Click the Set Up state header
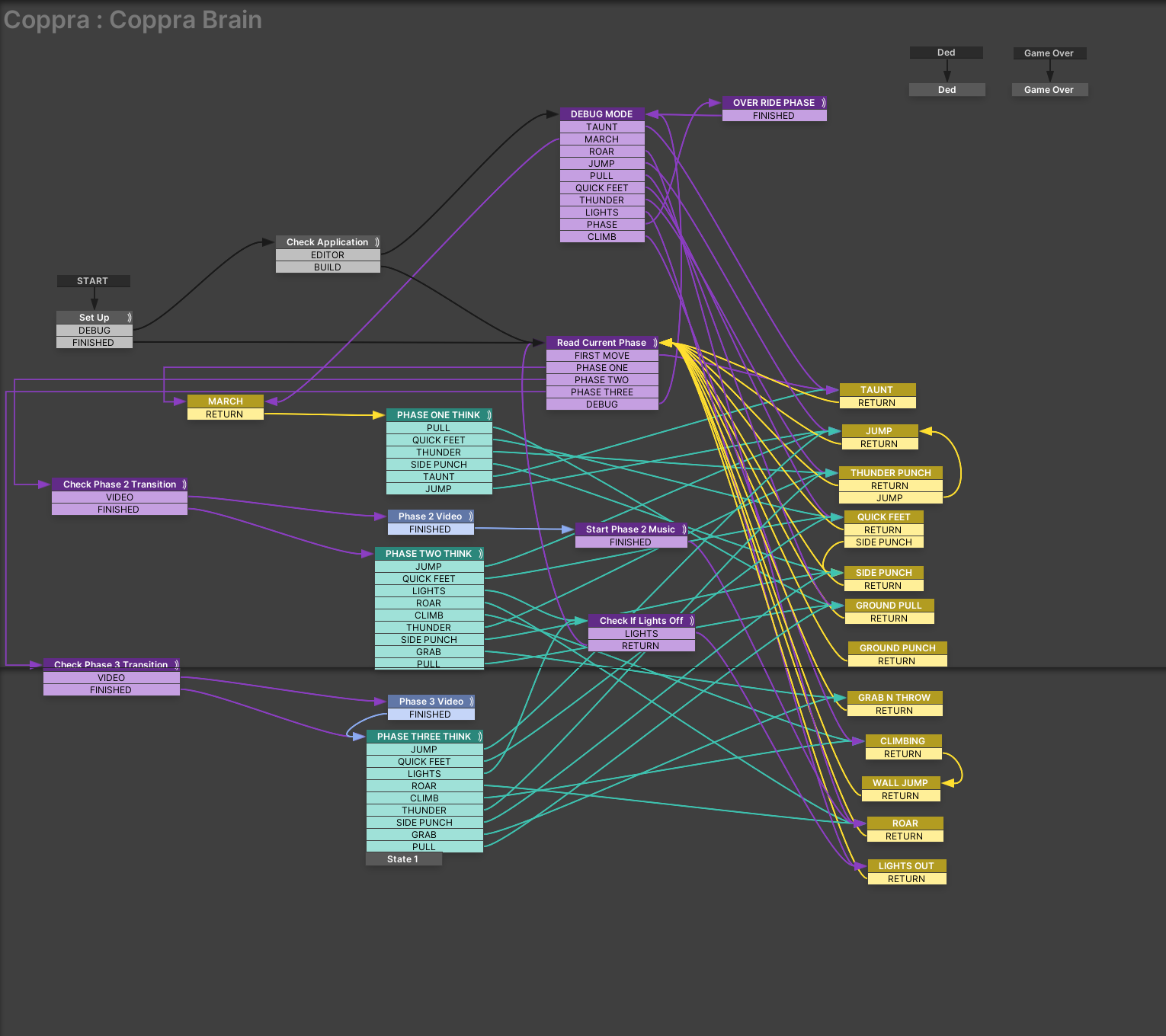 click(94, 318)
